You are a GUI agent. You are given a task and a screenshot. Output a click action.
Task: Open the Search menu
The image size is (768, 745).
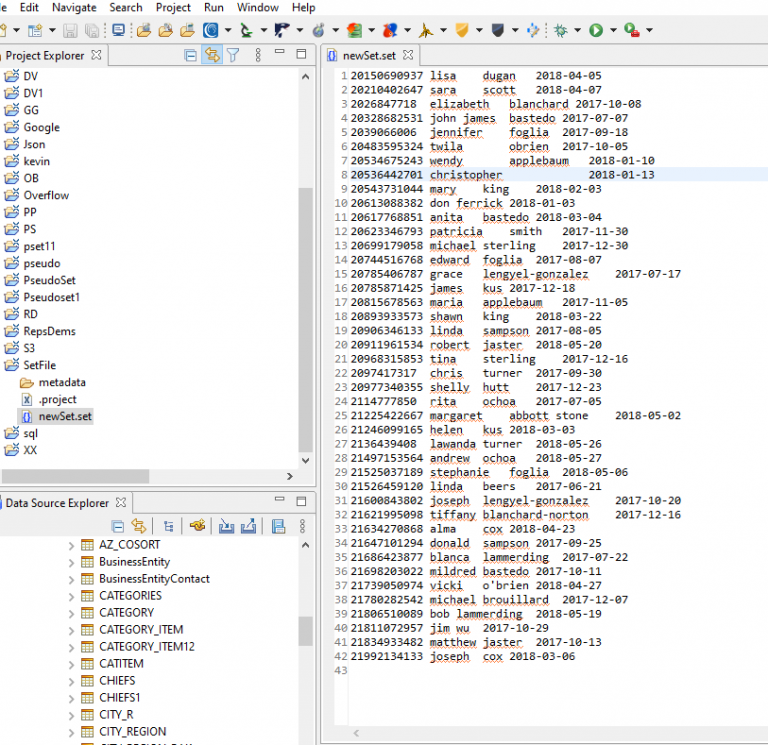pos(126,7)
